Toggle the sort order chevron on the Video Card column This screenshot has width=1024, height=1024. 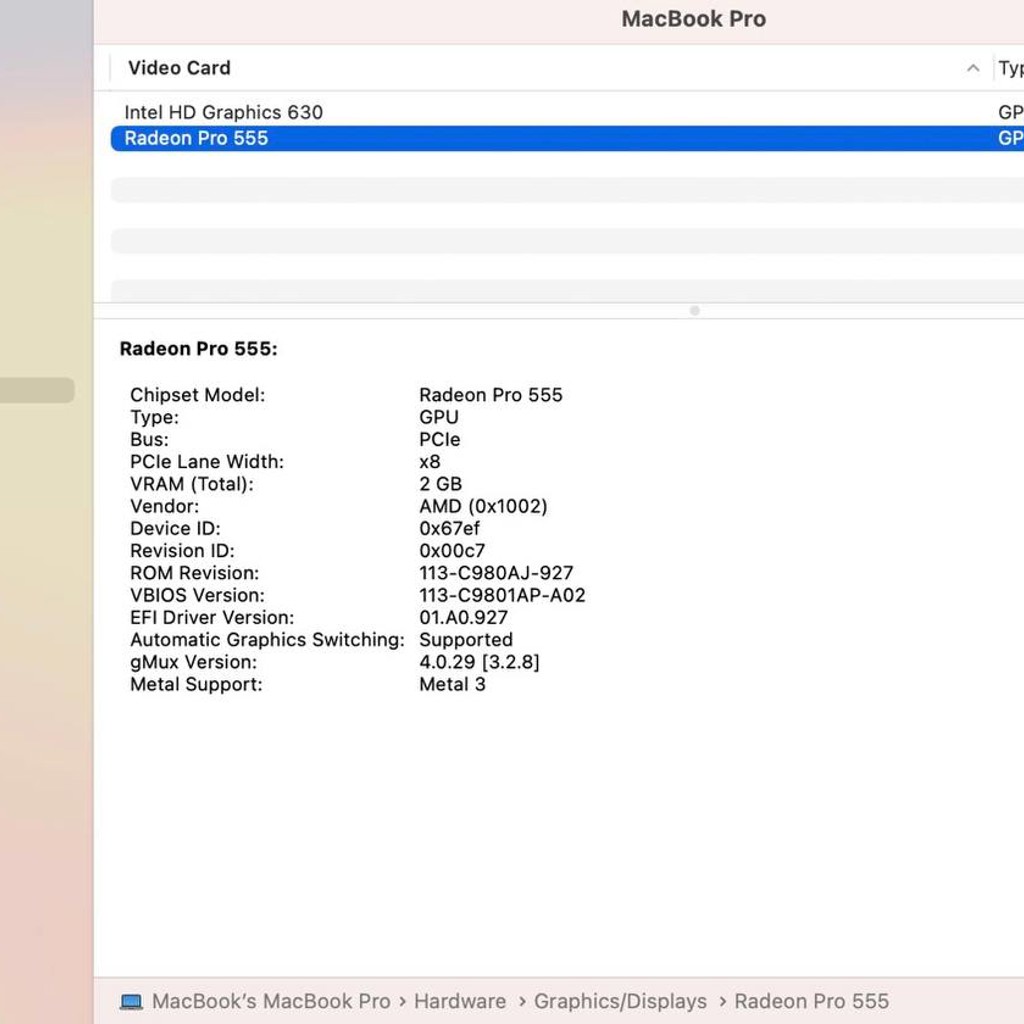[x=972, y=68]
